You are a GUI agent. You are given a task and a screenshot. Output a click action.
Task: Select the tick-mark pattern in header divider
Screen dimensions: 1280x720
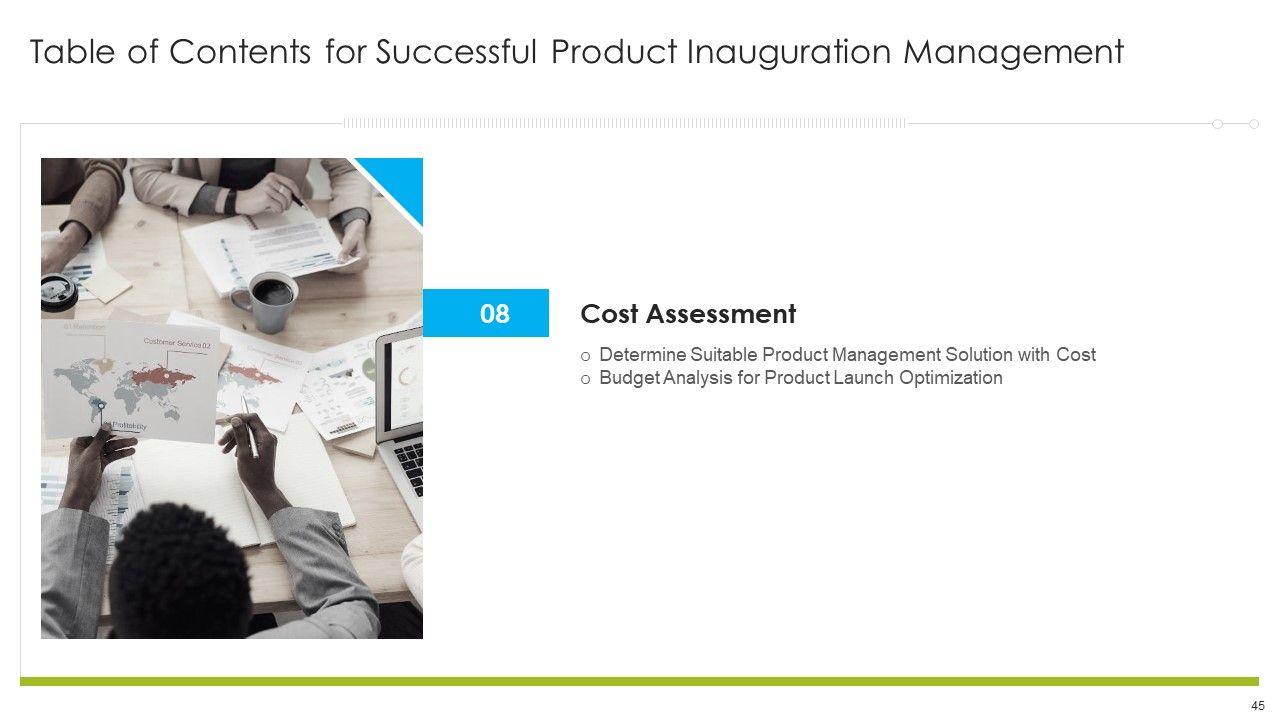pyautogui.click(x=625, y=123)
